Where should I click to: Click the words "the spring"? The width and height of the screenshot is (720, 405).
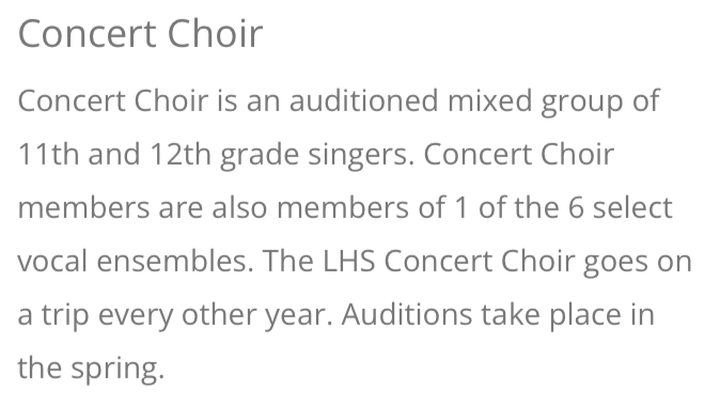[90, 369]
